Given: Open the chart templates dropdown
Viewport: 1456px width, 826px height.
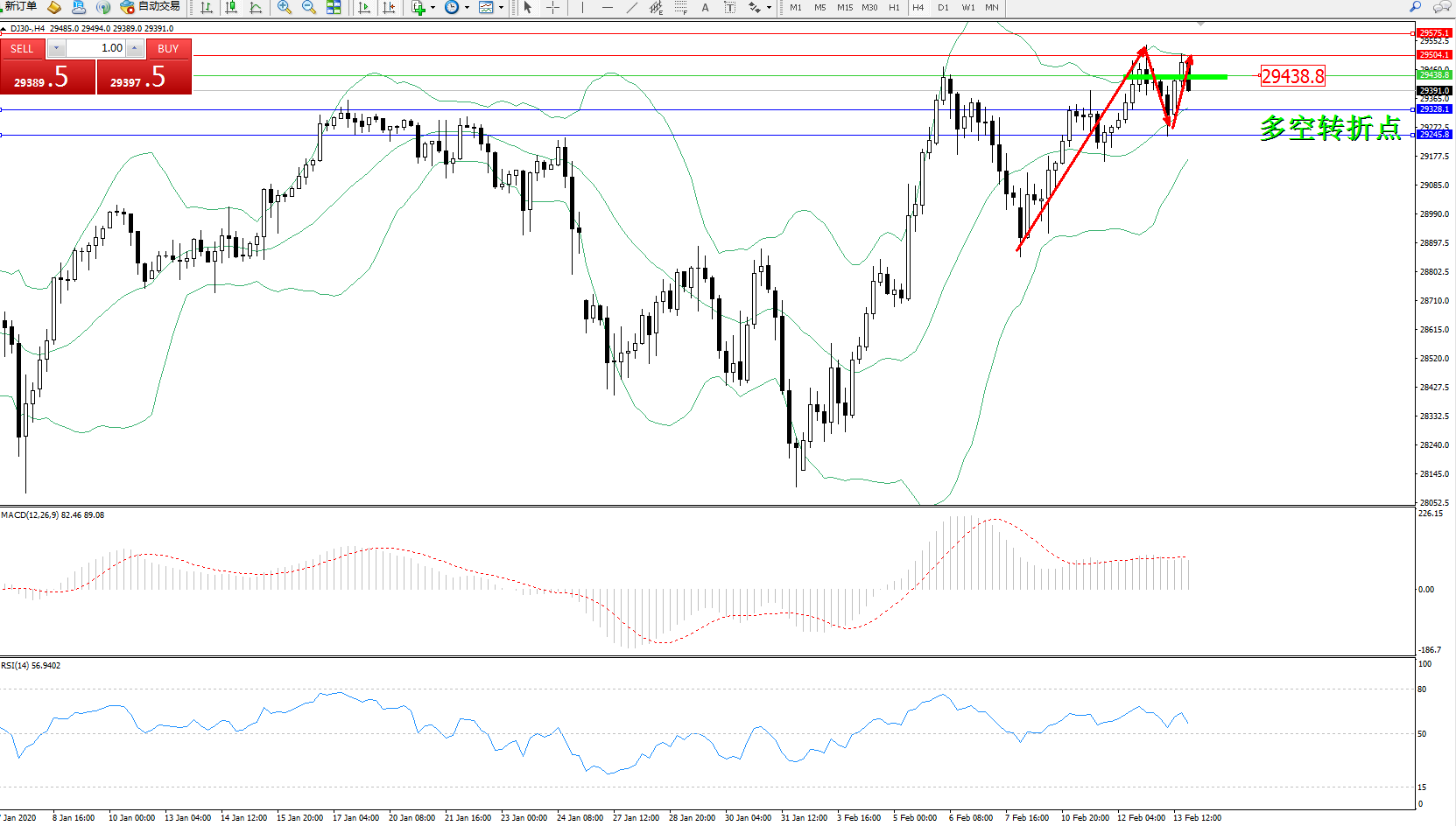Looking at the screenshot, I should click(x=501, y=8).
